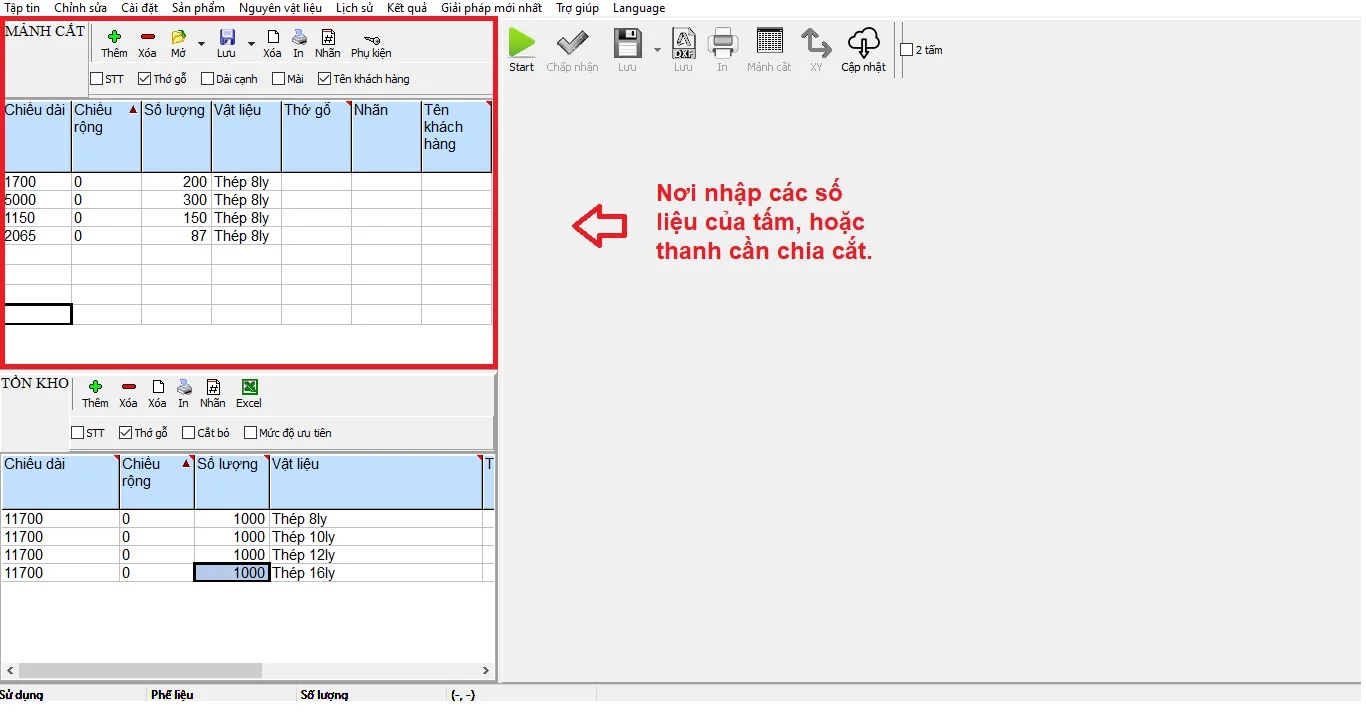The height and width of the screenshot is (726, 1366).
Task: Click the Start icon to begin cutting optimization
Action: (521, 44)
